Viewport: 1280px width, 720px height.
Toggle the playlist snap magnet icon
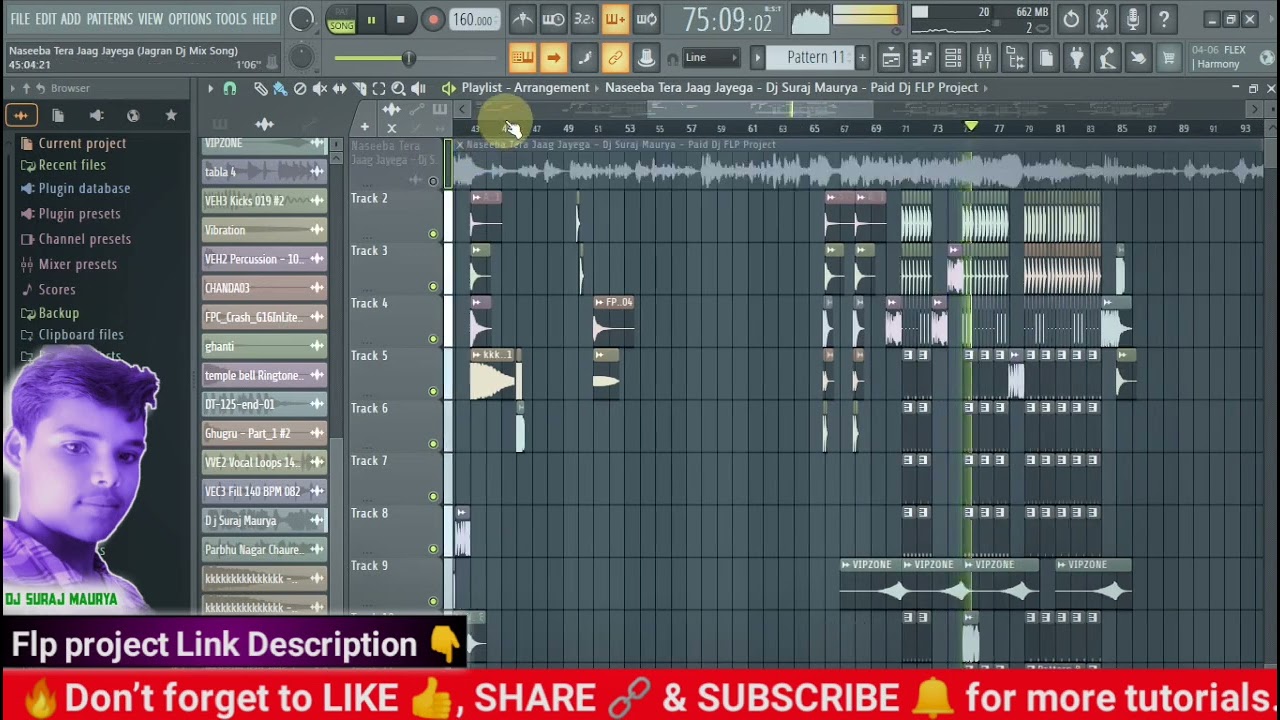(x=230, y=88)
